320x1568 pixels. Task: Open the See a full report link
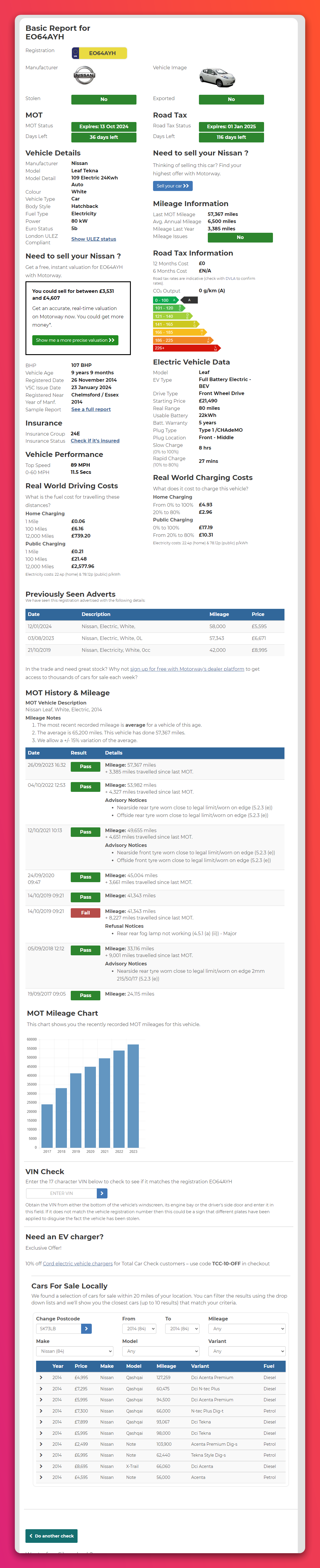click(x=91, y=410)
